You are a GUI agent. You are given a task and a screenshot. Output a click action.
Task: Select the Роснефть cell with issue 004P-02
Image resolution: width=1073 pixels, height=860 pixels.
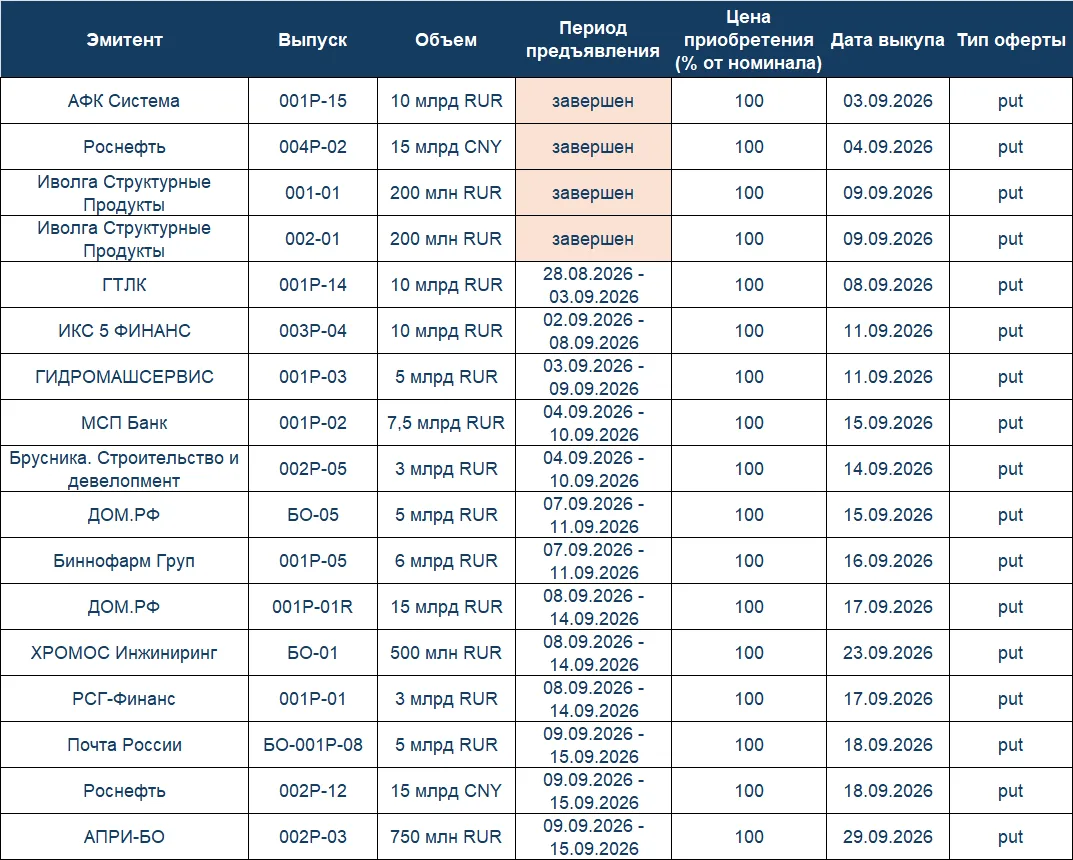click(124, 146)
